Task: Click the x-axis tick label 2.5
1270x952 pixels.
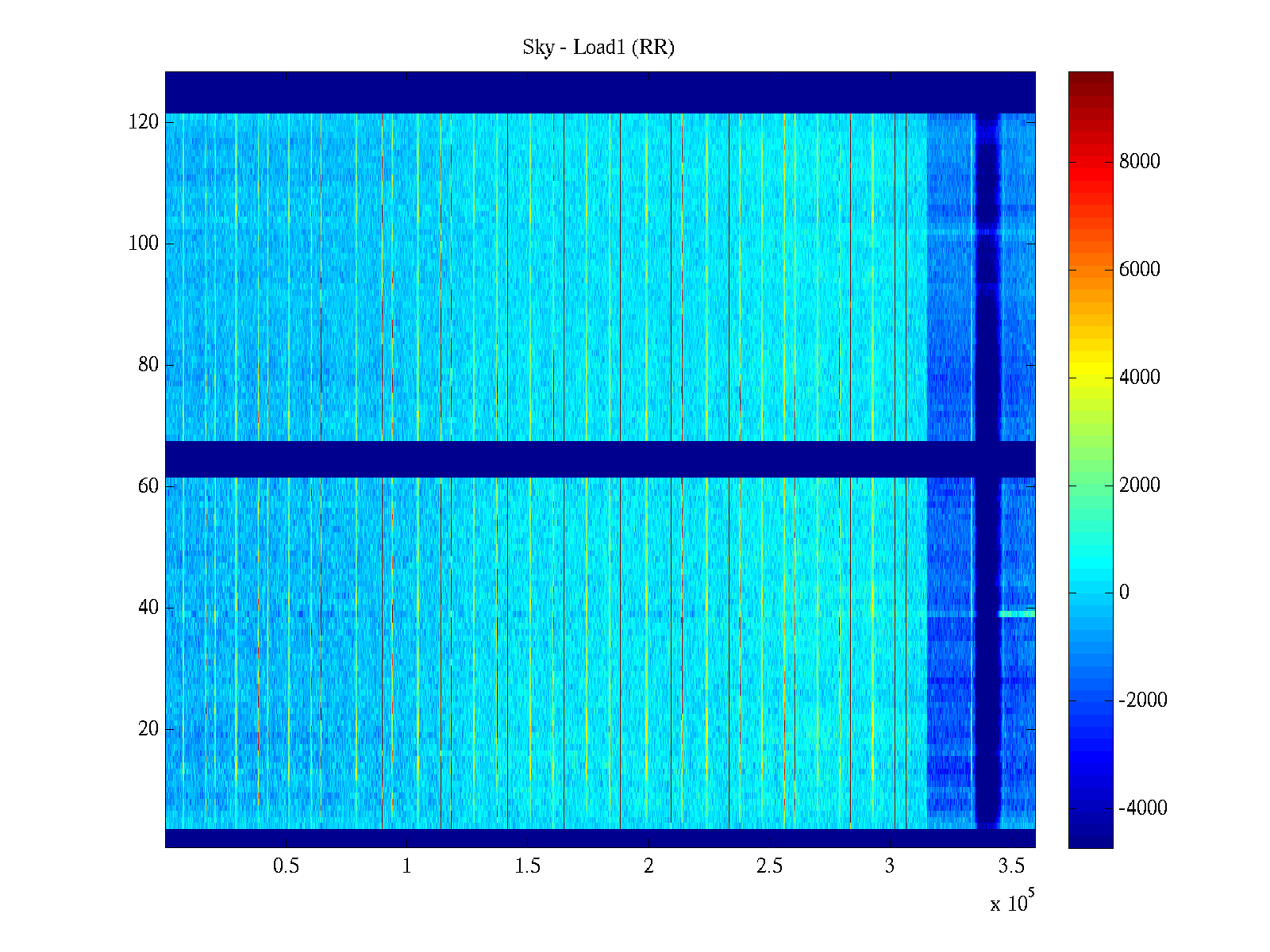Action: point(769,866)
